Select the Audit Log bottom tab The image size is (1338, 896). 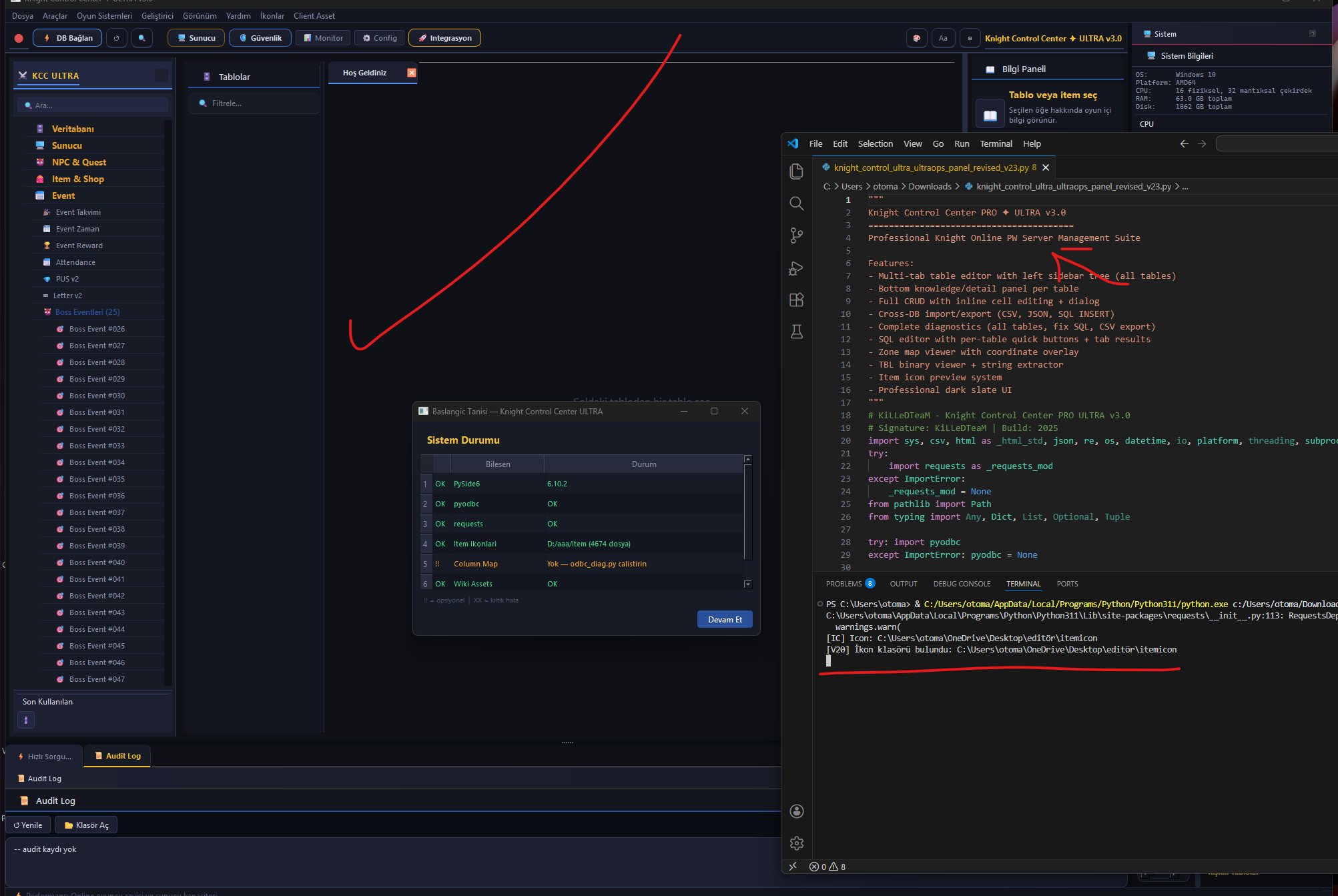point(118,756)
